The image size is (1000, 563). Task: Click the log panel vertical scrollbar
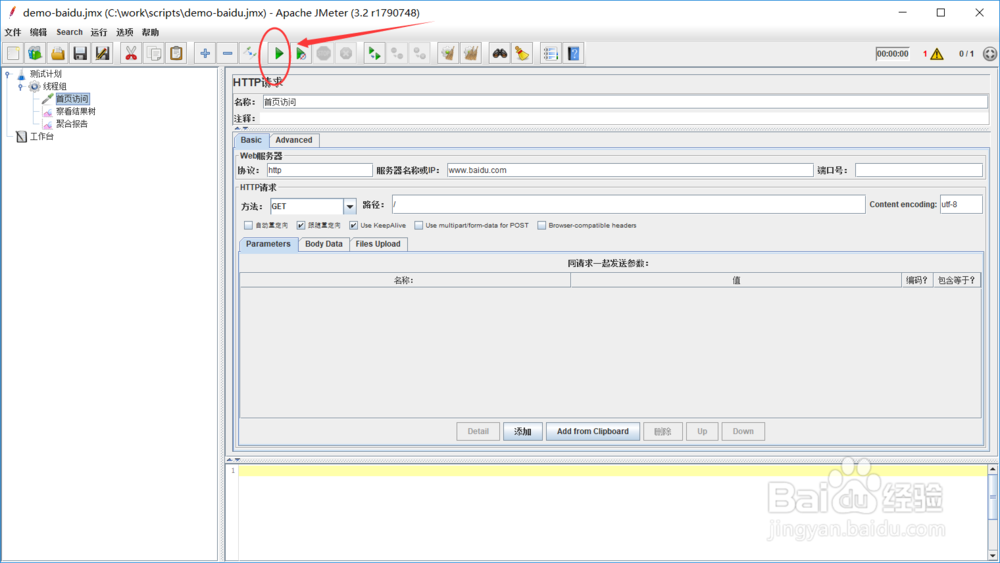(x=992, y=513)
